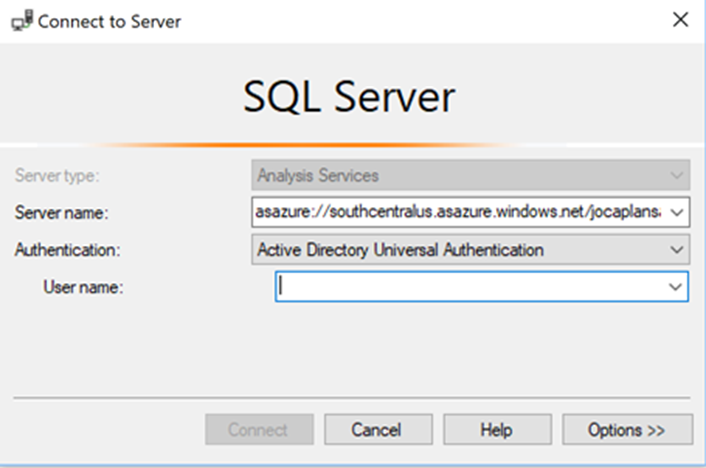Cancel the server connection dialog
Image resolution: width=706 pixels, height=468 pixels.
(378, 430)
